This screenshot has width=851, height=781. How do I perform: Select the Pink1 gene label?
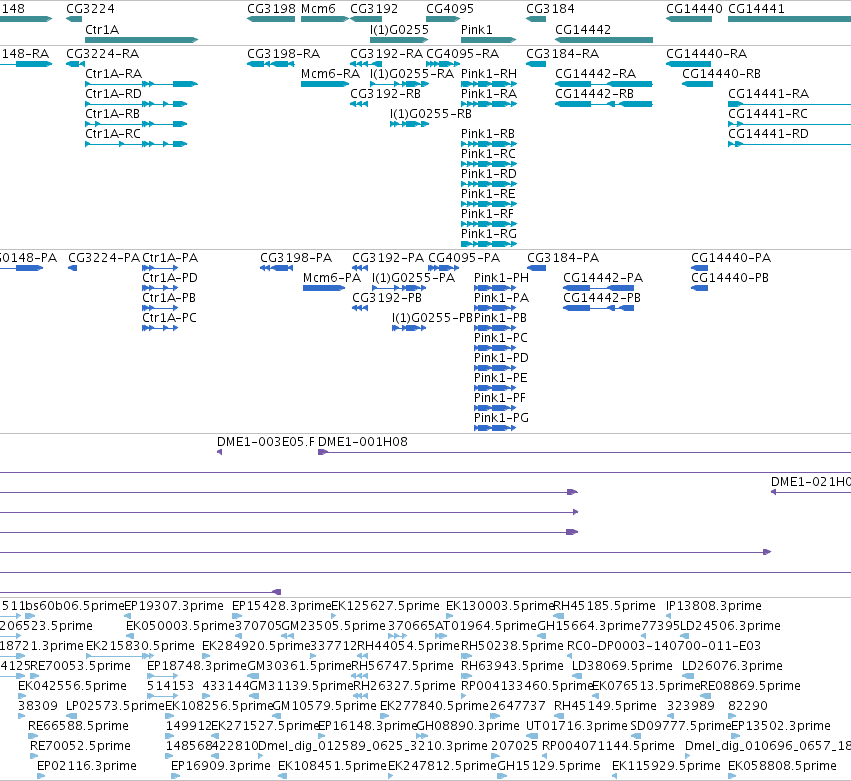477,29
